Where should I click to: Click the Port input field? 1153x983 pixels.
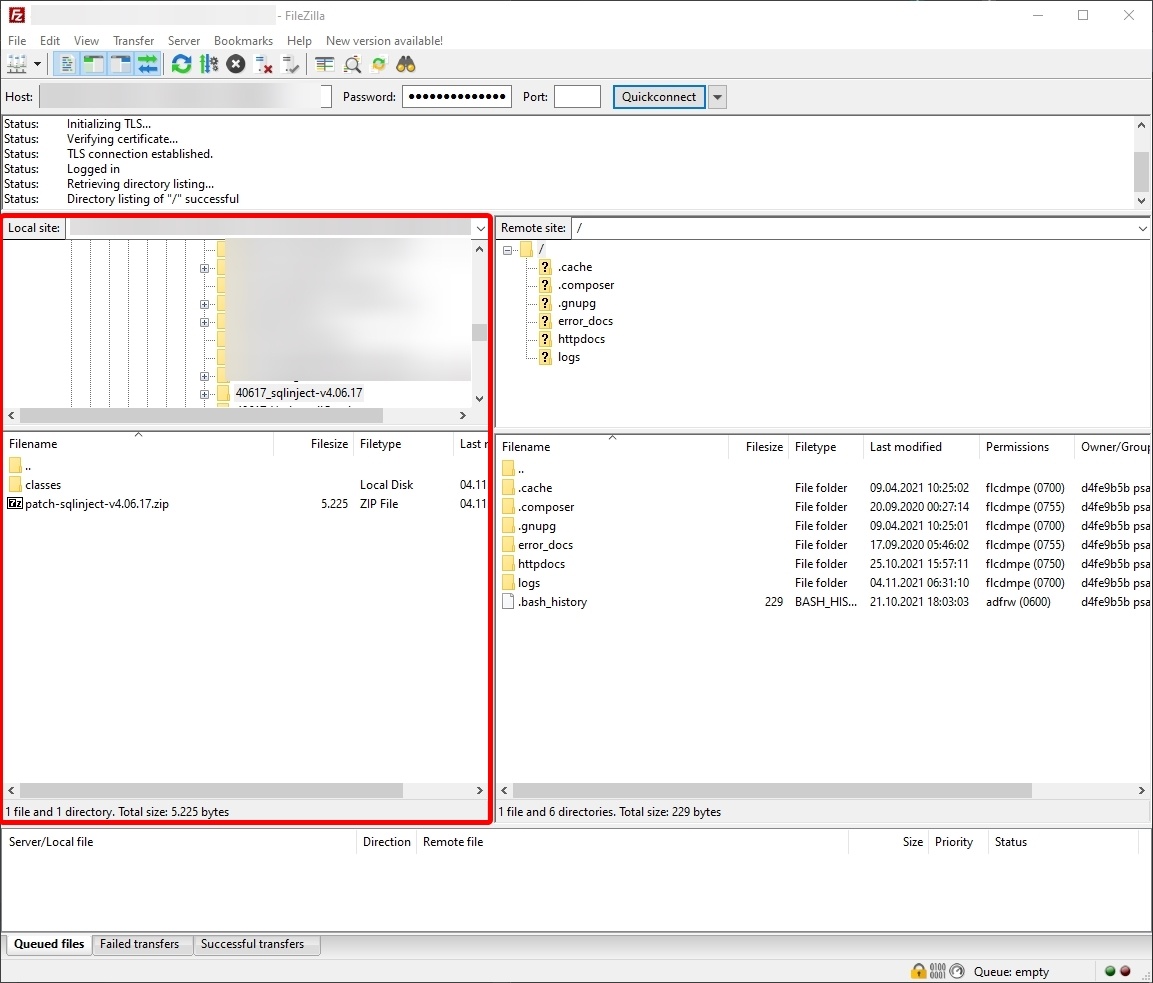pyautogui.click(x=577, y=97)
